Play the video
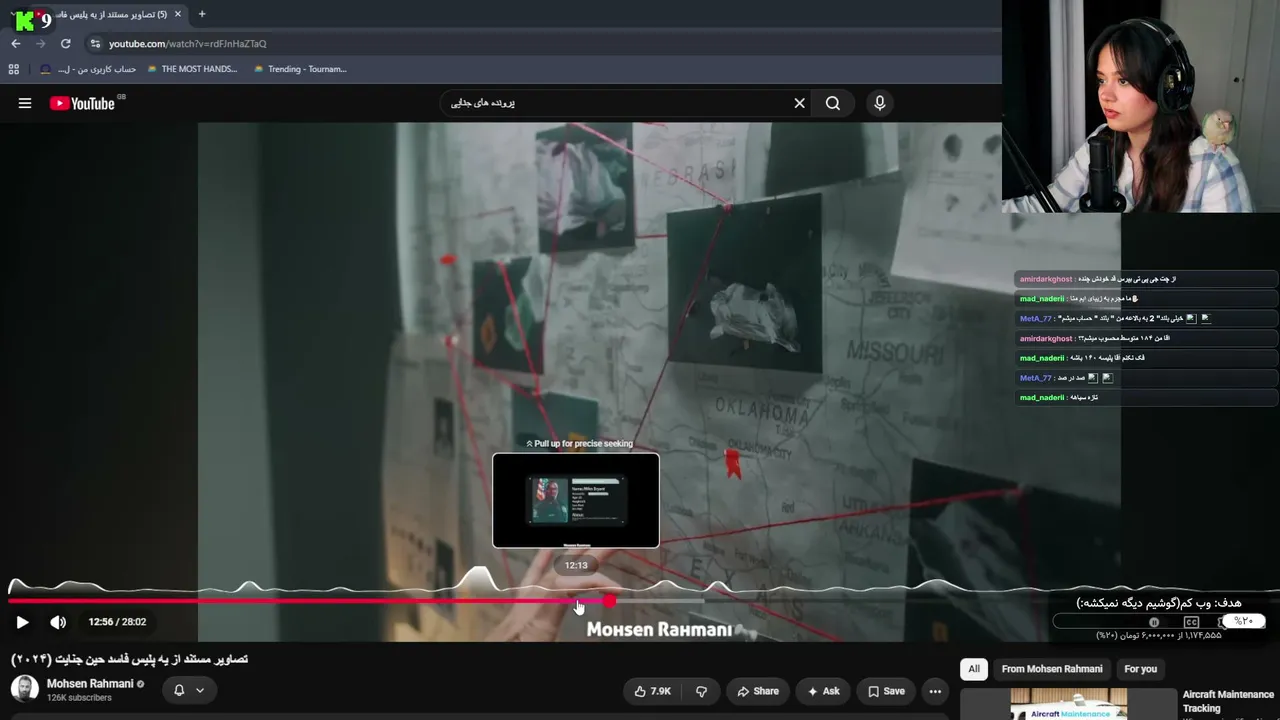This screenshot has height=720, width=1280. coord(22,622)
